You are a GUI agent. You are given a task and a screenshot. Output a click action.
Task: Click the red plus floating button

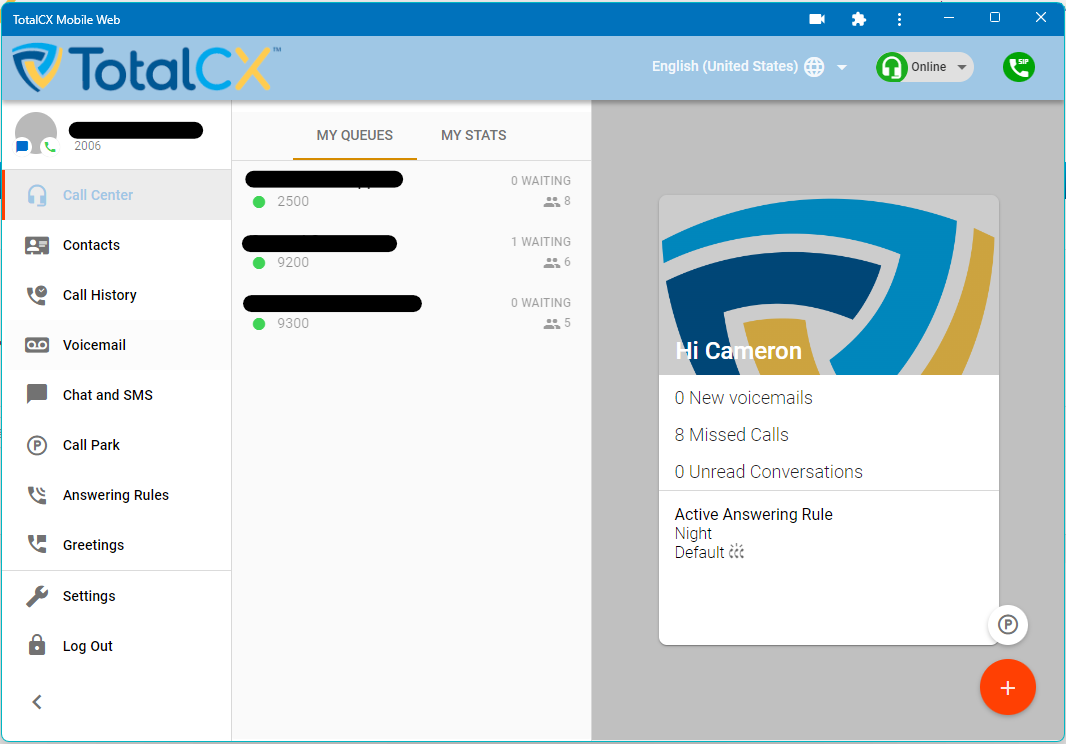(1008, 687)
